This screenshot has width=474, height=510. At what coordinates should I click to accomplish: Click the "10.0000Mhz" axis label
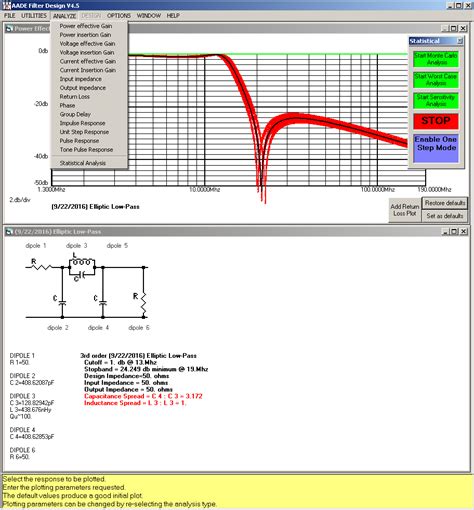click(x=204, y=190)
